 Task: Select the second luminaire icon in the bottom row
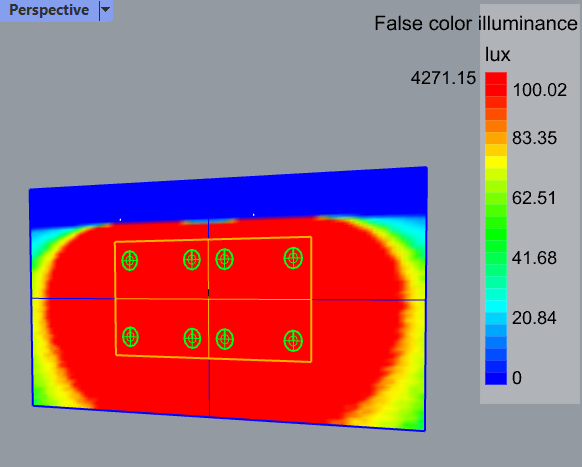click(x=192, y=338)
